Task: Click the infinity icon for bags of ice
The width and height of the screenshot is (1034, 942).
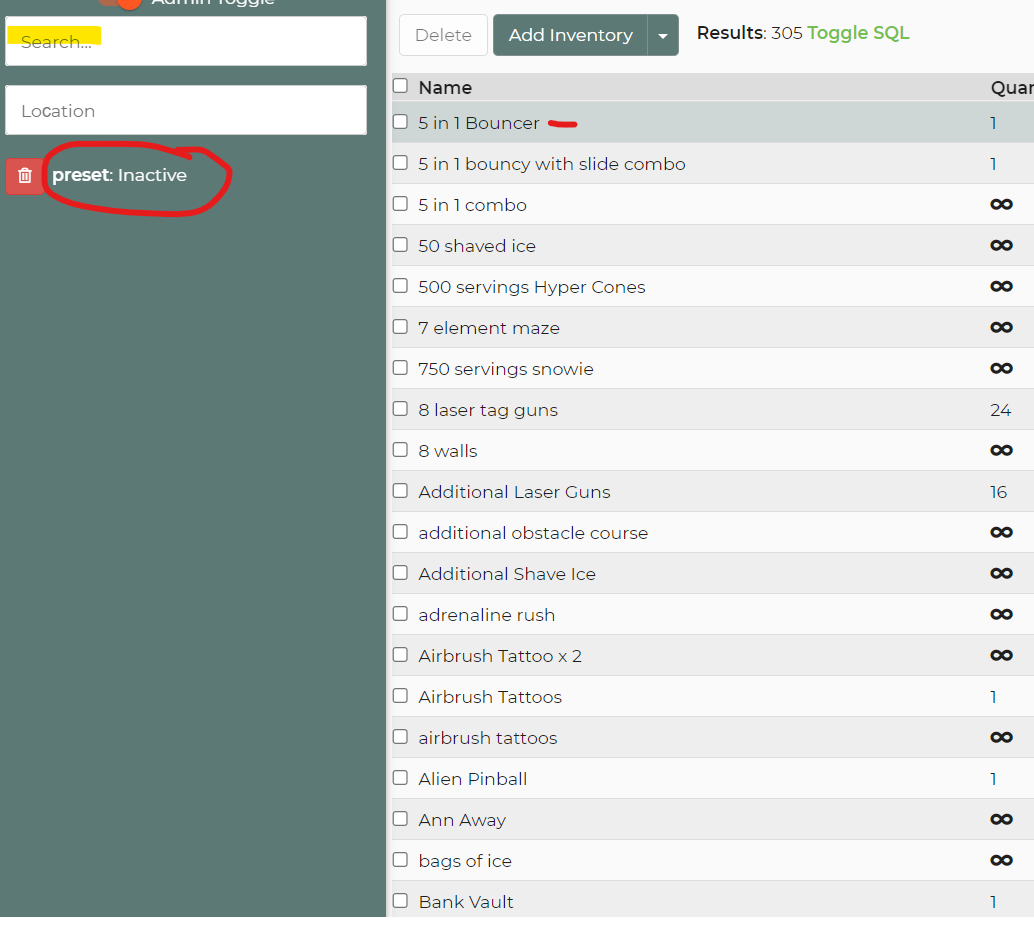Action: click(1000, 861)
